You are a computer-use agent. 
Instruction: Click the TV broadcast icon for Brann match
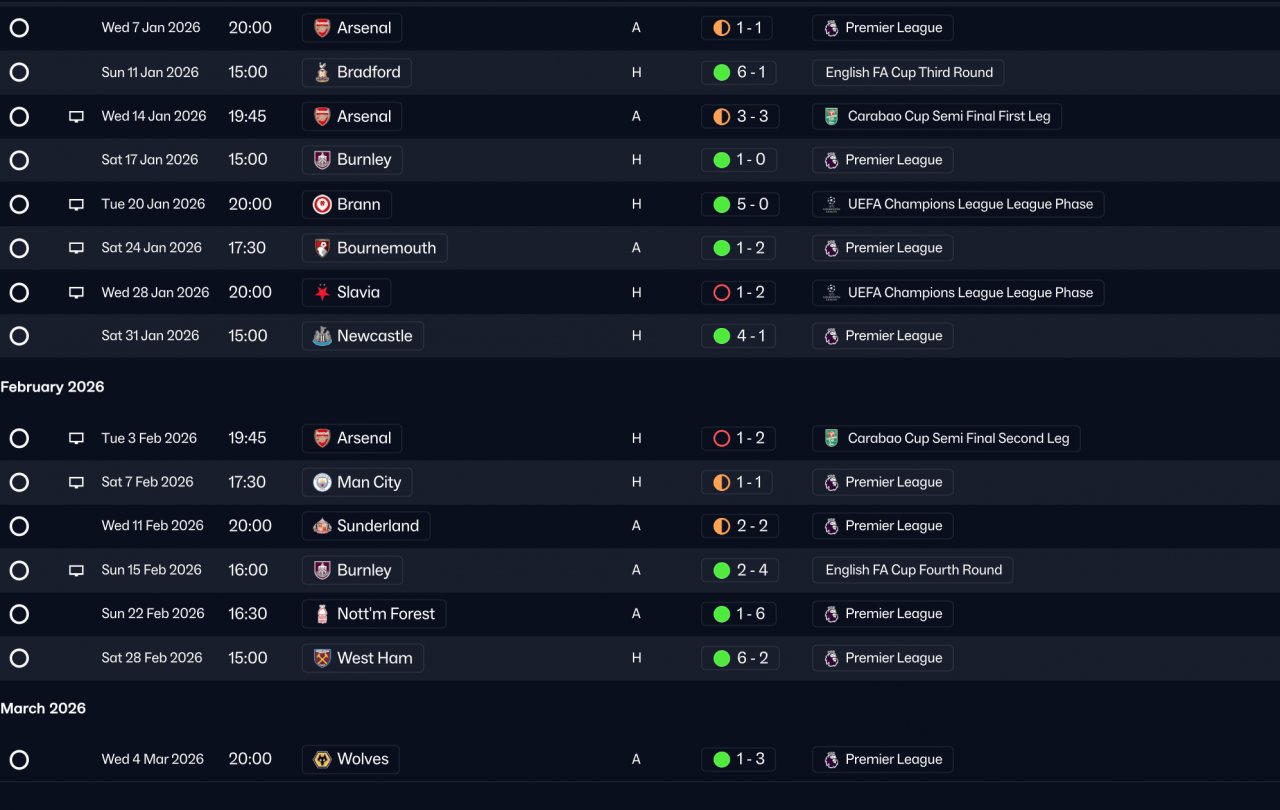(76, 204)
